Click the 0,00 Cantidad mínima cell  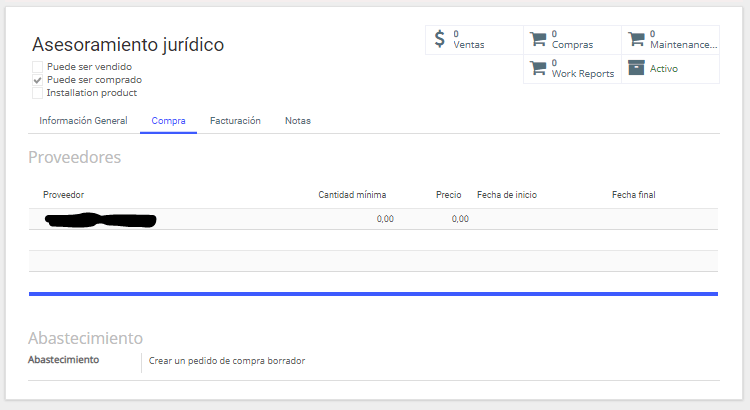(385, 219)
